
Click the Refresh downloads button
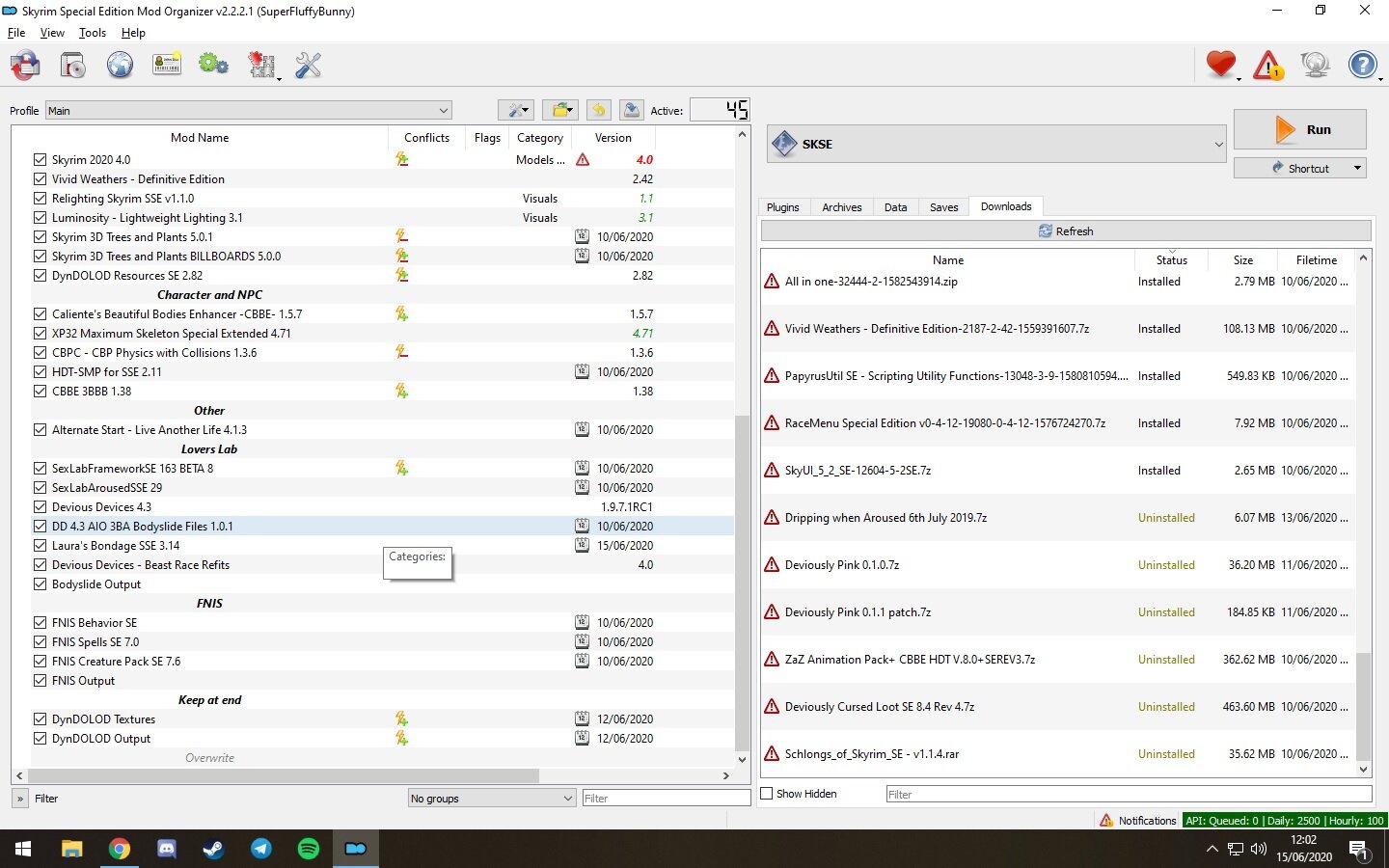click(1066, 231)
